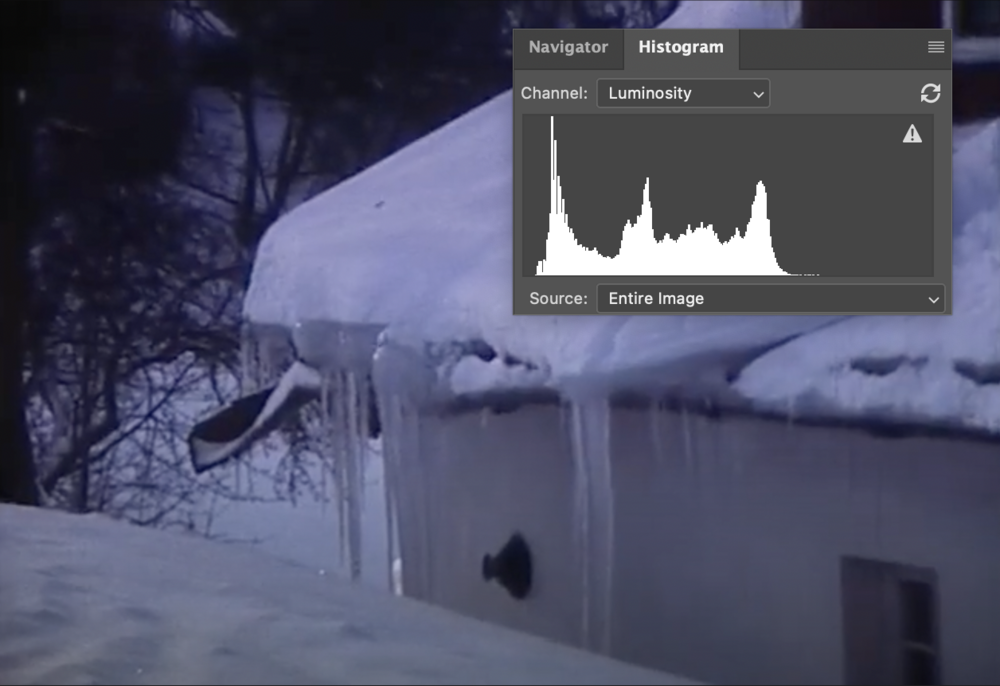
Task: Click the round black vent on wall
Action: (509, 565)
